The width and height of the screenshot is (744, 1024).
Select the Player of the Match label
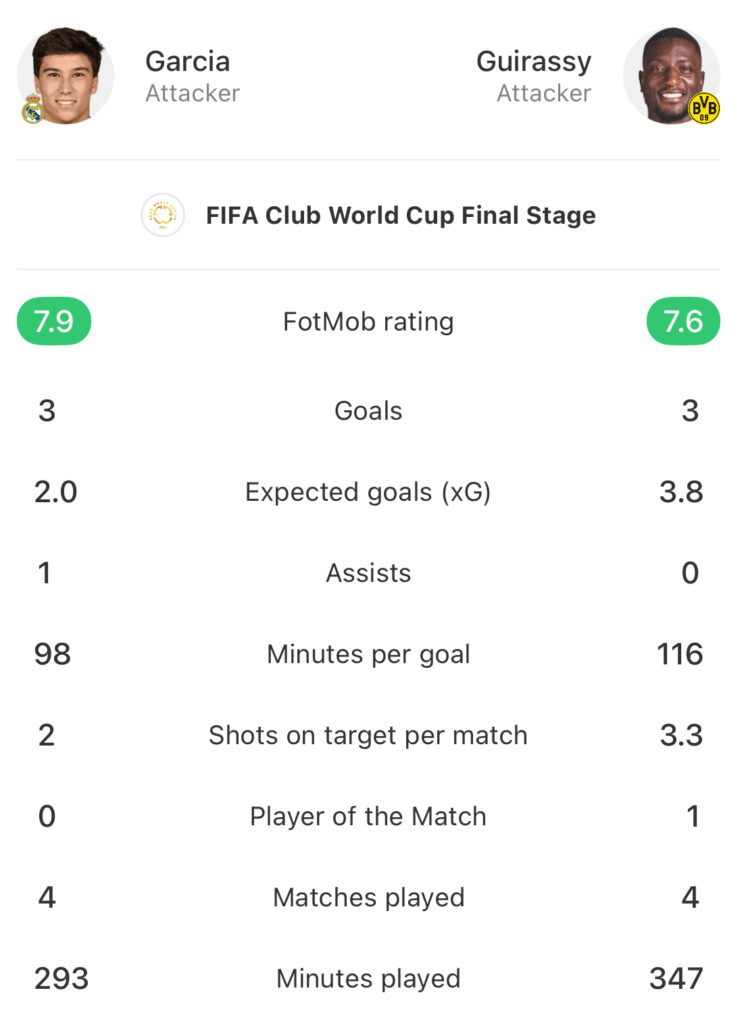point(368,816)
